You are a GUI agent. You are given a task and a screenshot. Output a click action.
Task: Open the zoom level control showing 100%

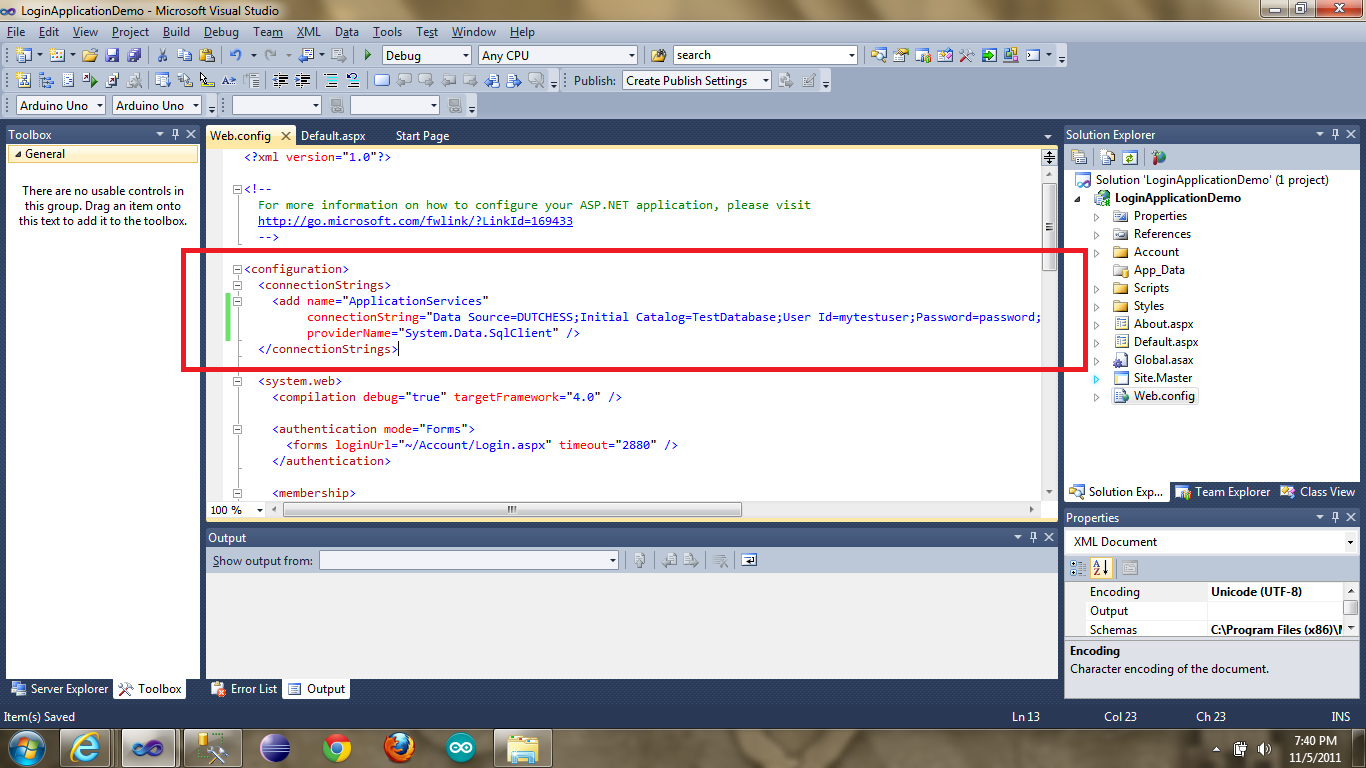(235, 510)
